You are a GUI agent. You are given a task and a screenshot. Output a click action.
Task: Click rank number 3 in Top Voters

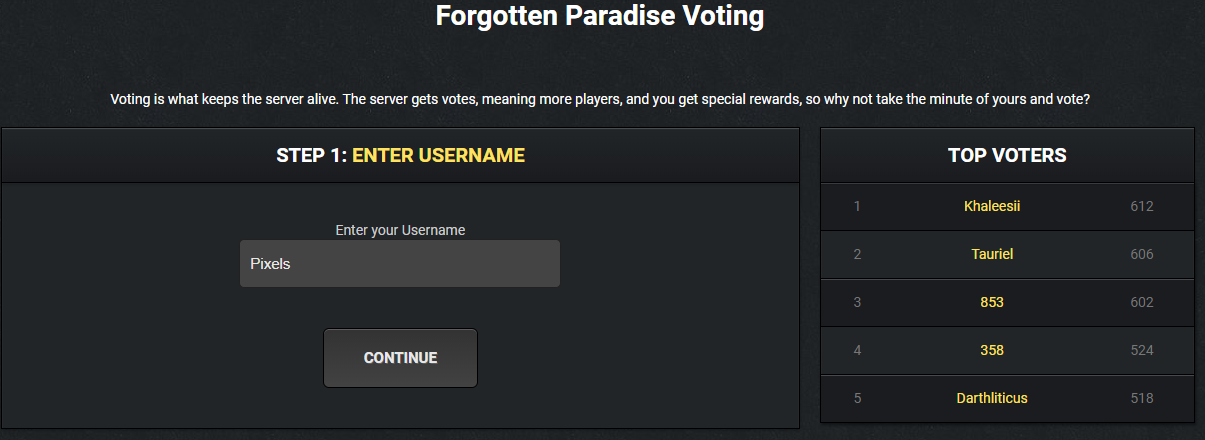click(857, 302)
